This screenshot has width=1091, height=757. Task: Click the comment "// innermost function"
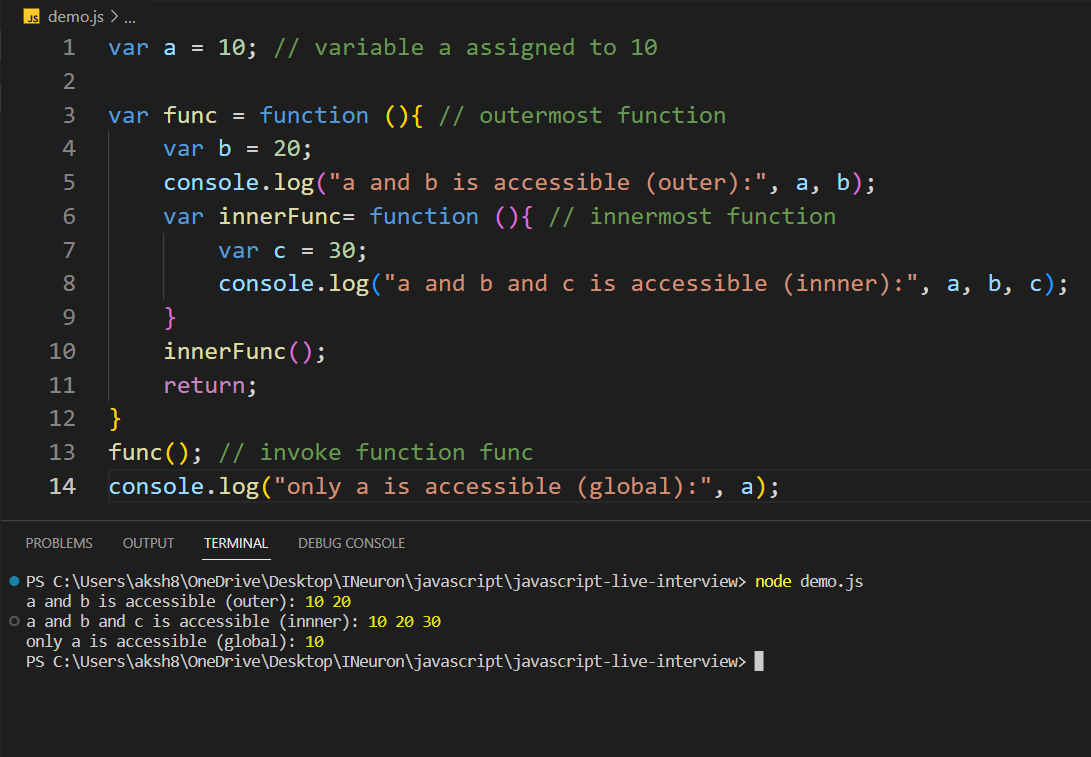point(692,217)
